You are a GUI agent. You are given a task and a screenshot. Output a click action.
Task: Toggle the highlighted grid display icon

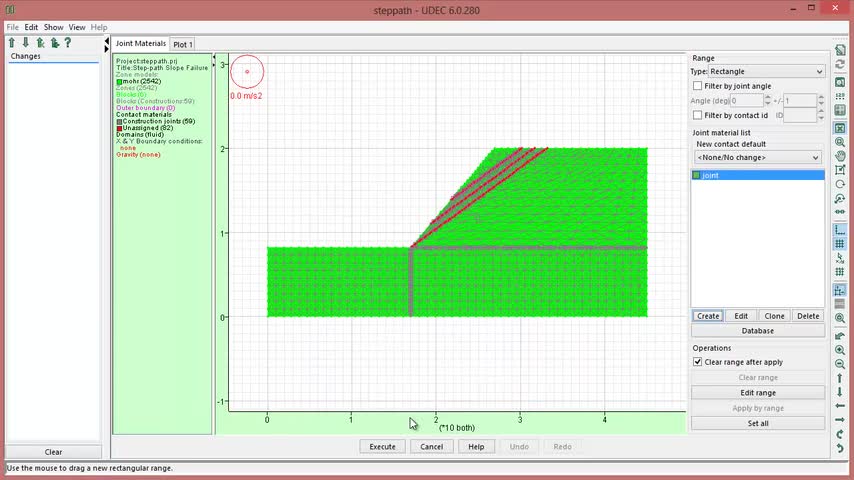[840, 244]
